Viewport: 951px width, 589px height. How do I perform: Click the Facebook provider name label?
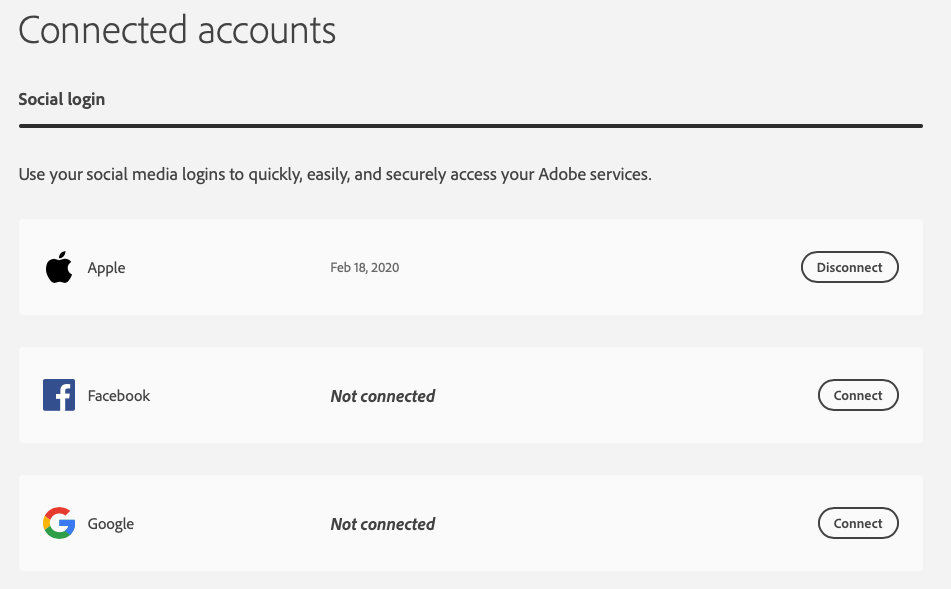[x=118, y=396]
